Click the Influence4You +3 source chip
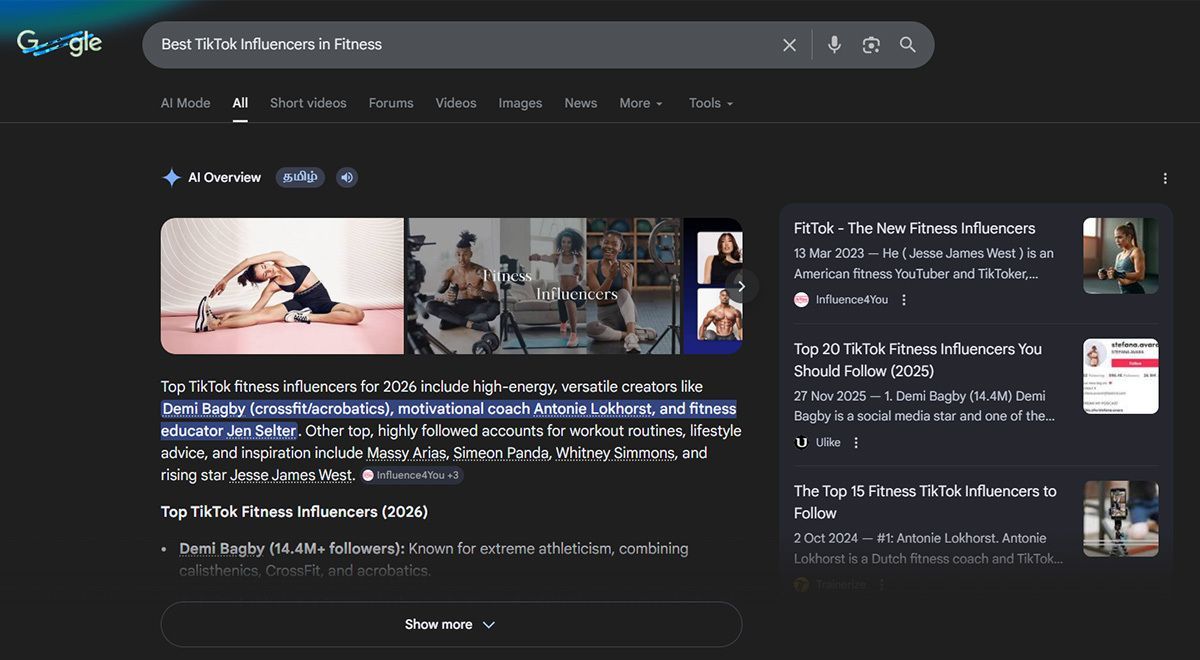Viewport: 1200px width, 660px height. coord(411,476)
